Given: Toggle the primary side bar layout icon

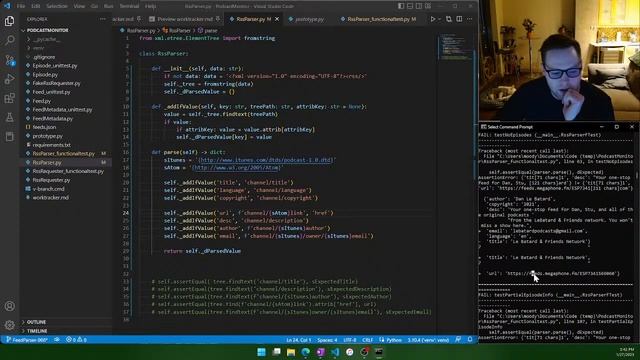Looking at the screenshot, I should (x=401, y=6).
